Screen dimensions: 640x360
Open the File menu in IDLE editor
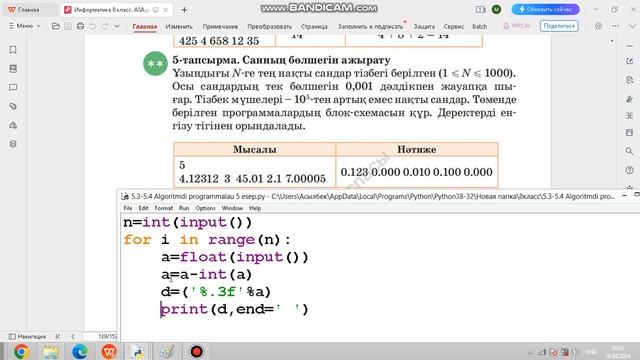tap(128, 208)
